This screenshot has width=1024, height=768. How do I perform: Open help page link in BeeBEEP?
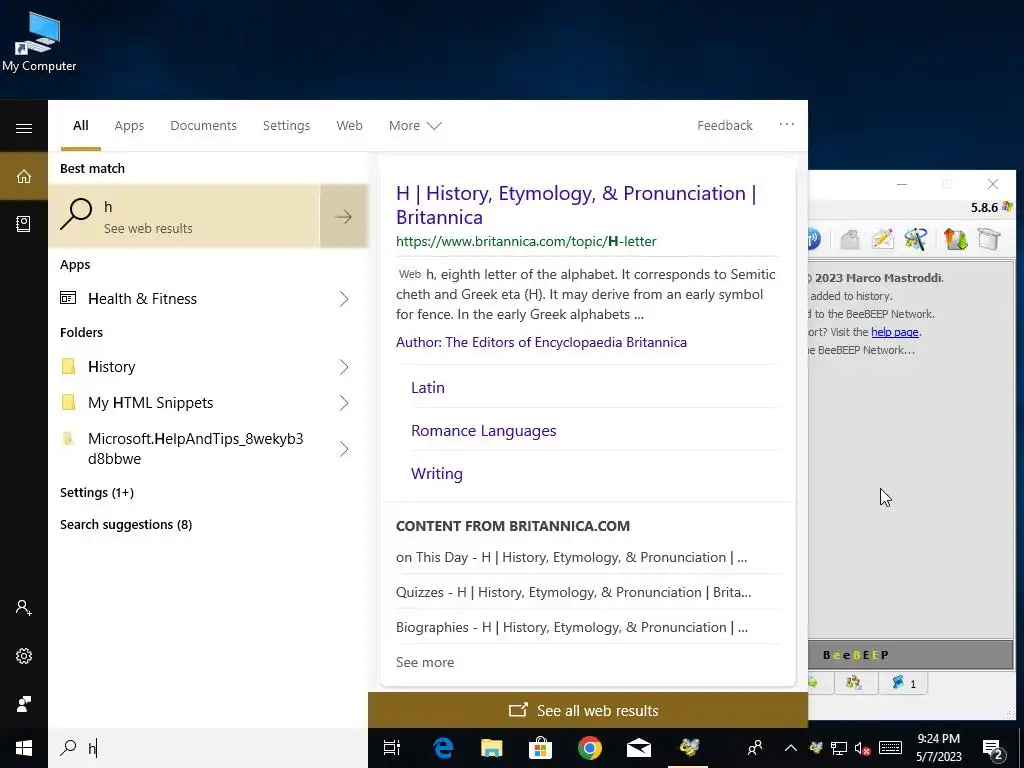(895, 332)
